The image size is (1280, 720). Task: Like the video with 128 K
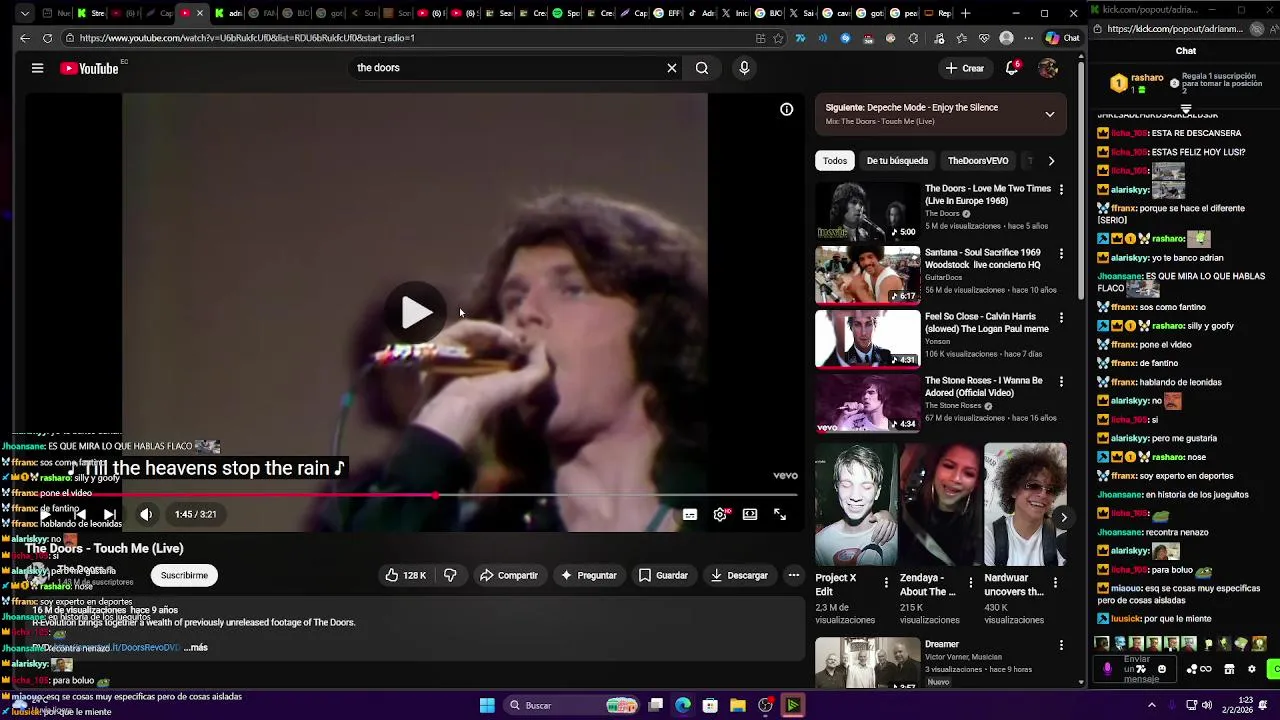(406, 575)
